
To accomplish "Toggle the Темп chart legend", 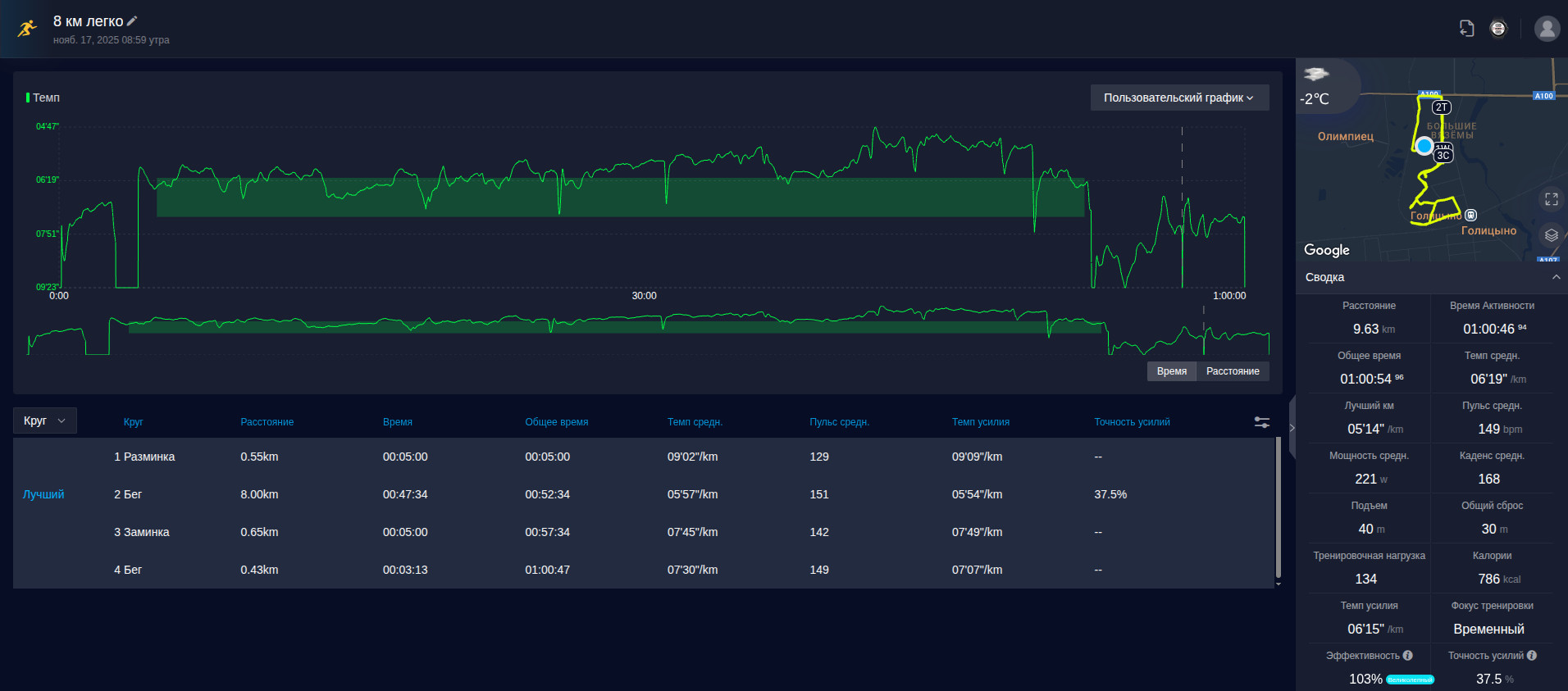I will pyautogui.click(x=43, y=98).
